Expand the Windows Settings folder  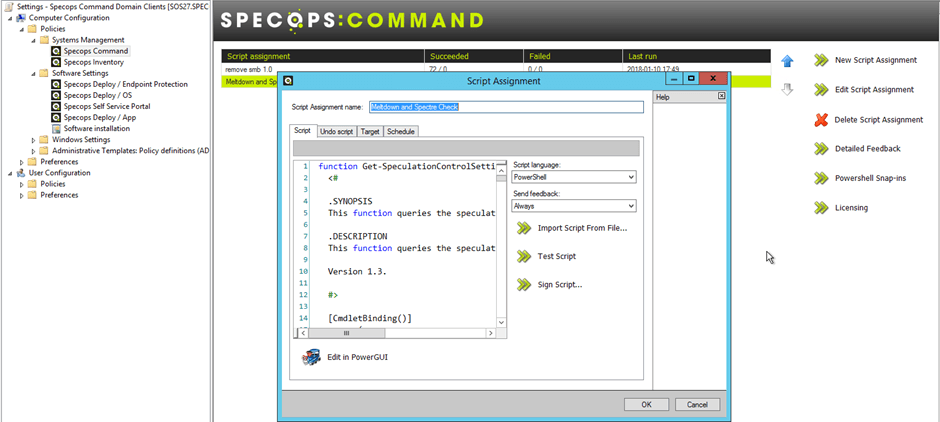(x=34, y=140)
